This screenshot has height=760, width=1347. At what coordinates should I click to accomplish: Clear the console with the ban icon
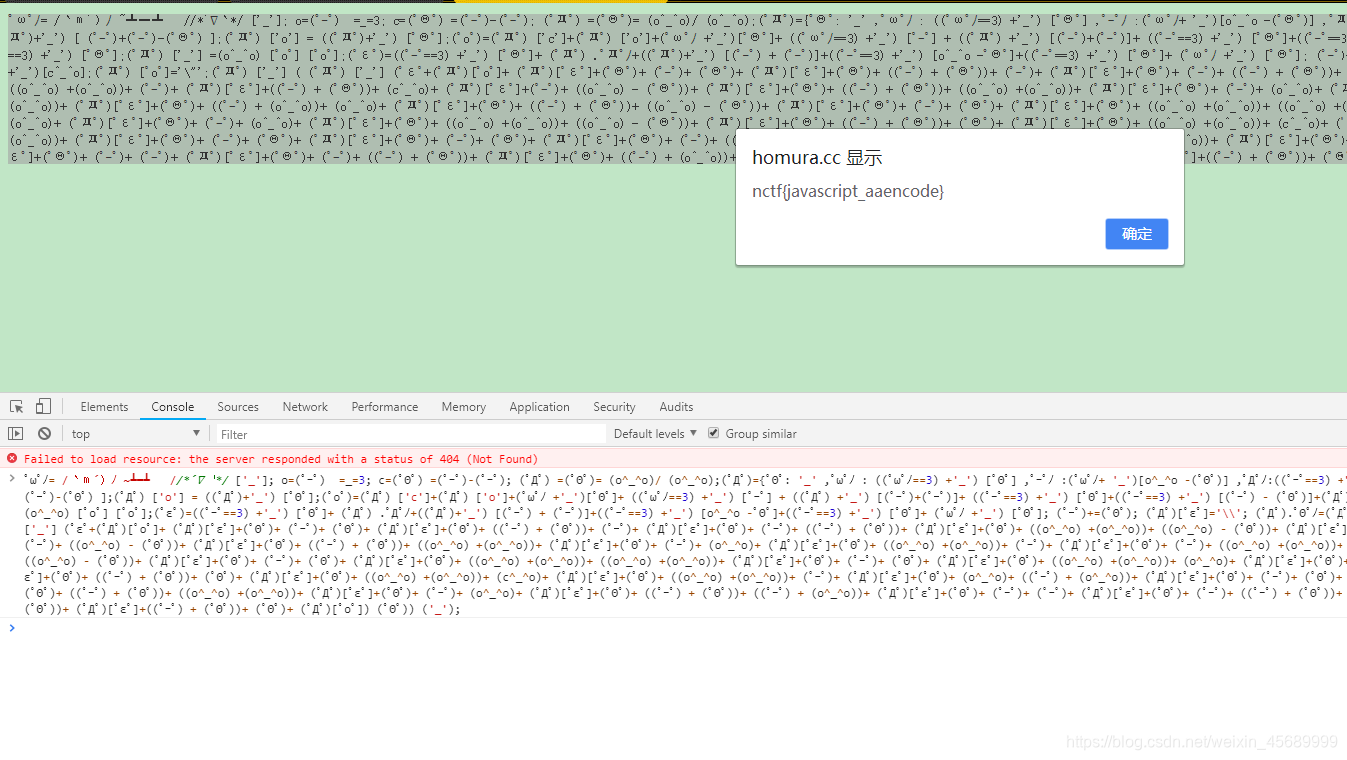44,433
